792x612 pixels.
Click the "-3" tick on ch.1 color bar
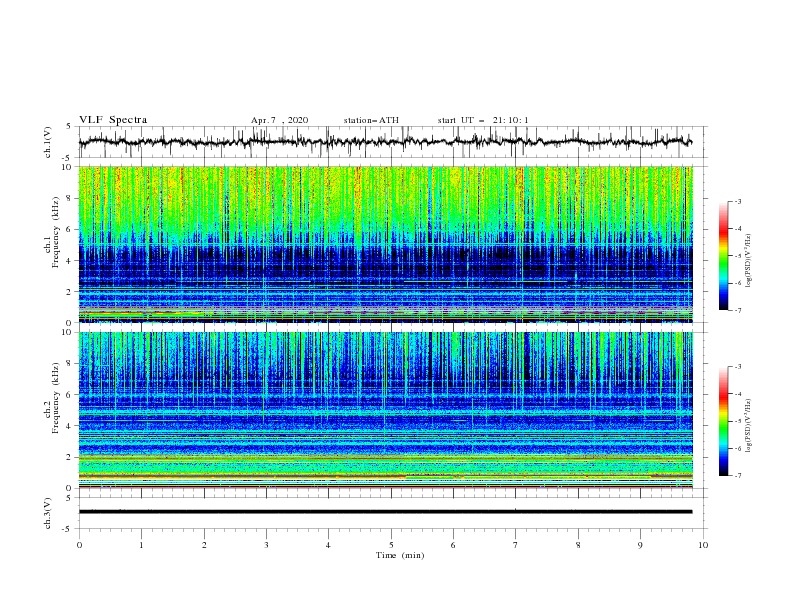[x=737, y=201]
